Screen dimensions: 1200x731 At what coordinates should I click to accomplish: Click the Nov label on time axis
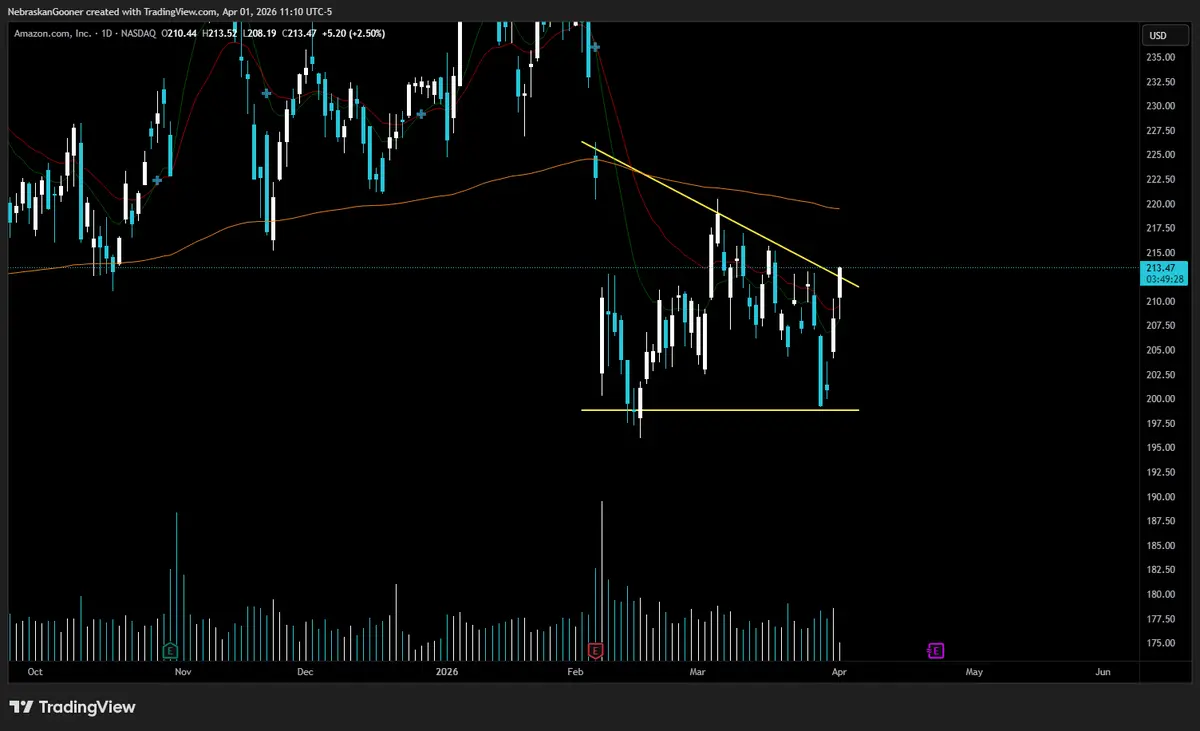coord(183,673)
